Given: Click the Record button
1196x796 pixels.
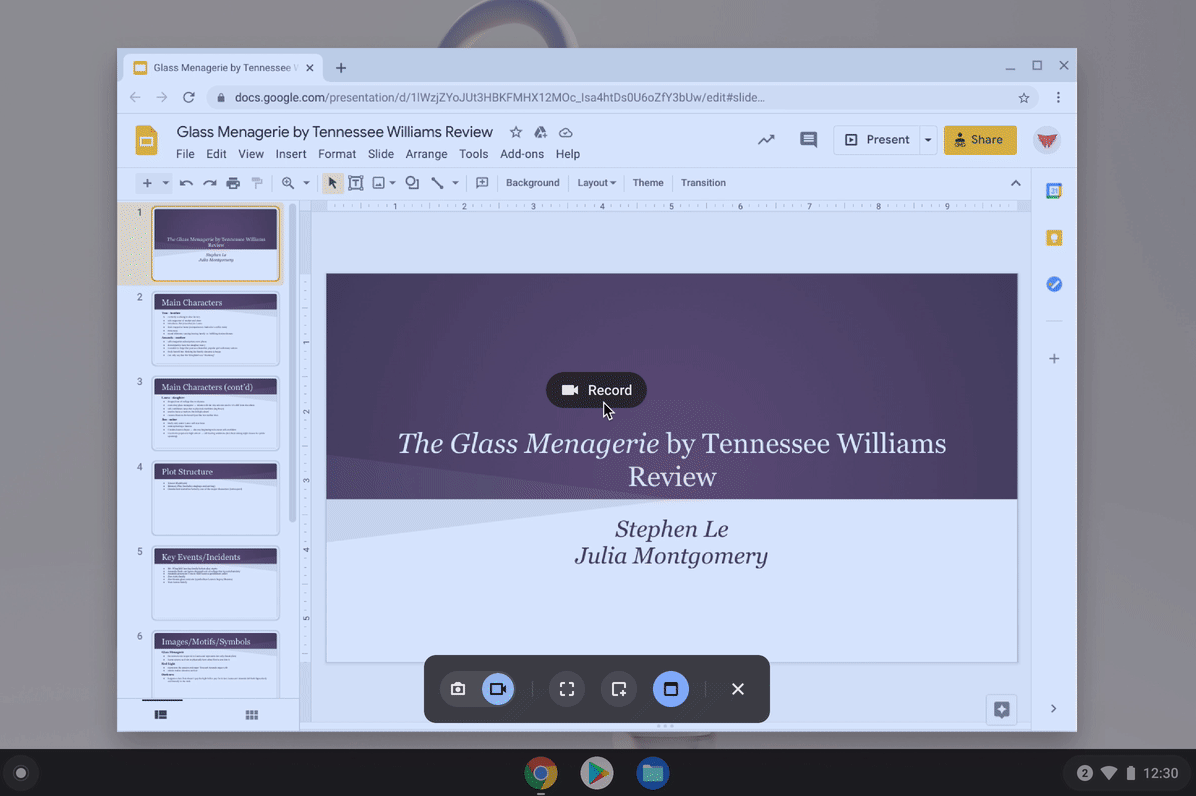Looking at the screenshot, I should tap(596, 390).
